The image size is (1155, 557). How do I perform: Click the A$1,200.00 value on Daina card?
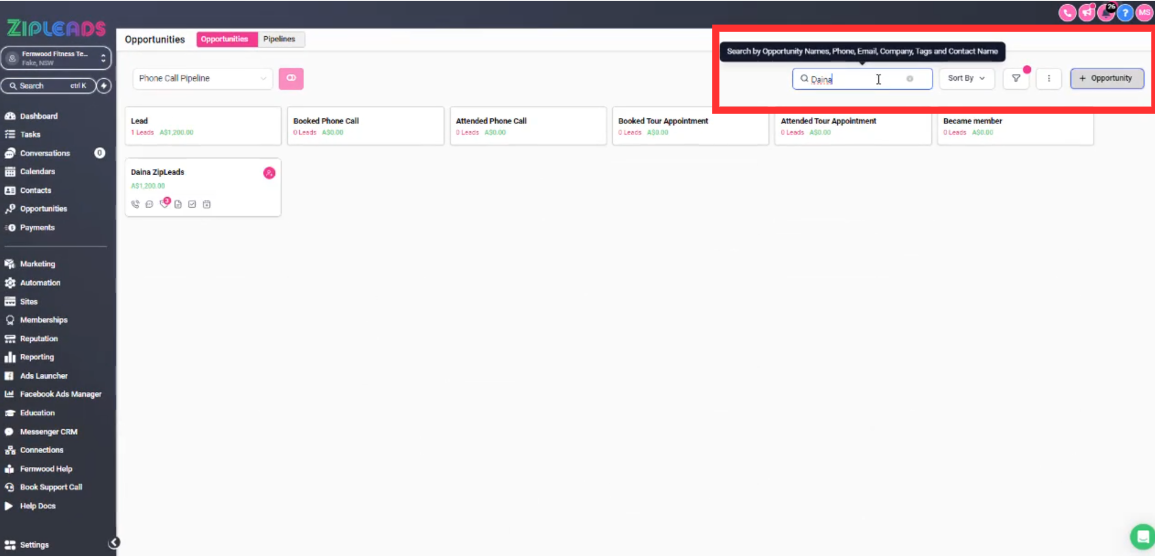[148, 186]
